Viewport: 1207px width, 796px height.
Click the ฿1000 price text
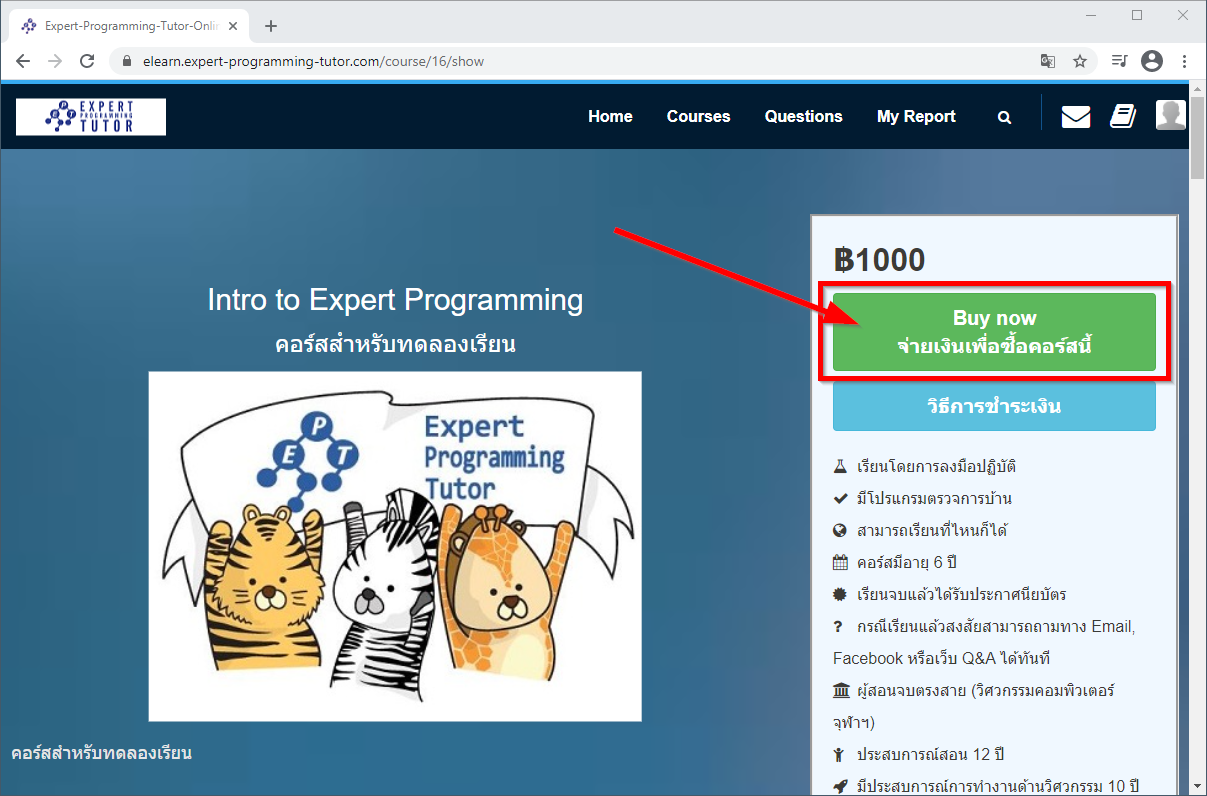(x=879, y=260)
